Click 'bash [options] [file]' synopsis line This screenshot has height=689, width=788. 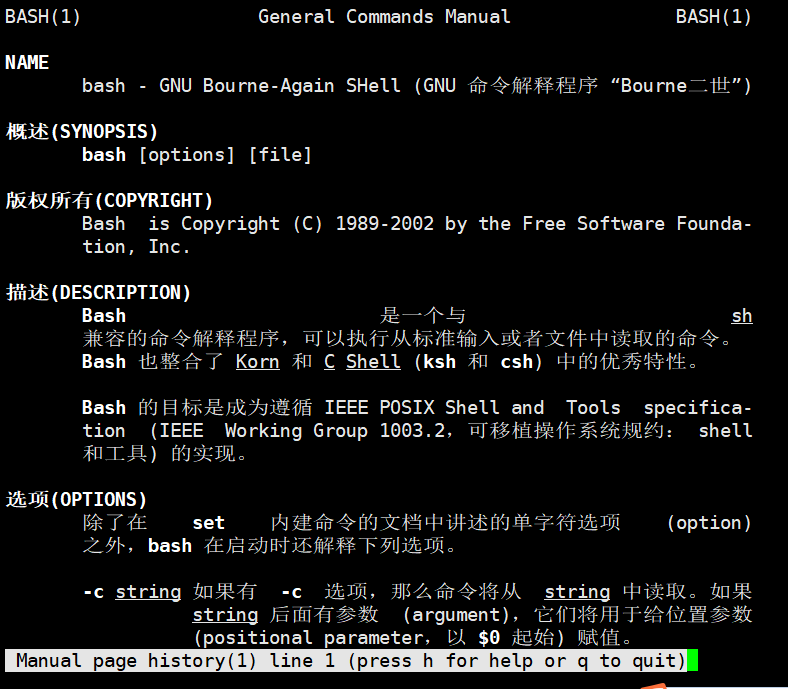(x=197, y=155)
